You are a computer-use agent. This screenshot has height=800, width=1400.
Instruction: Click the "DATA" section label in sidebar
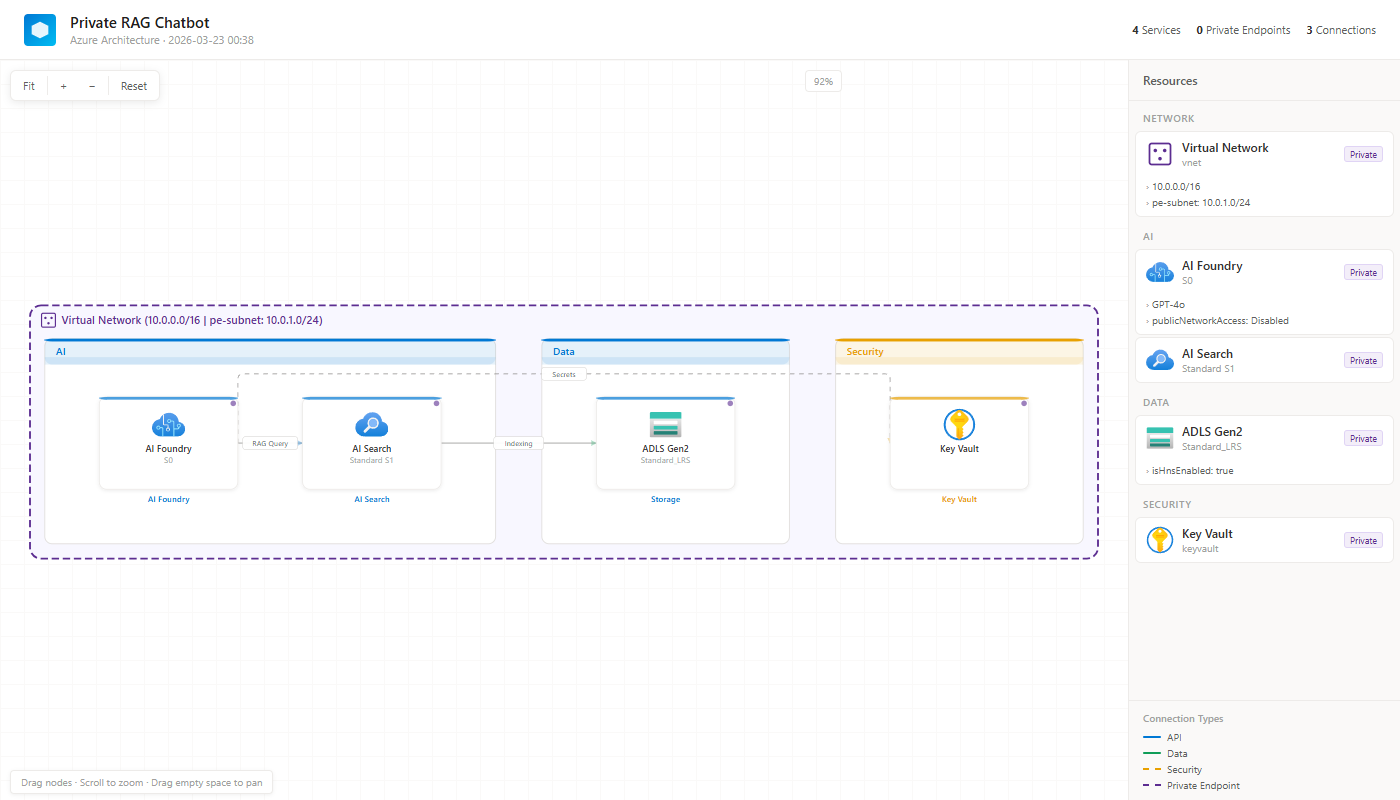click(x=1157, y=403)
